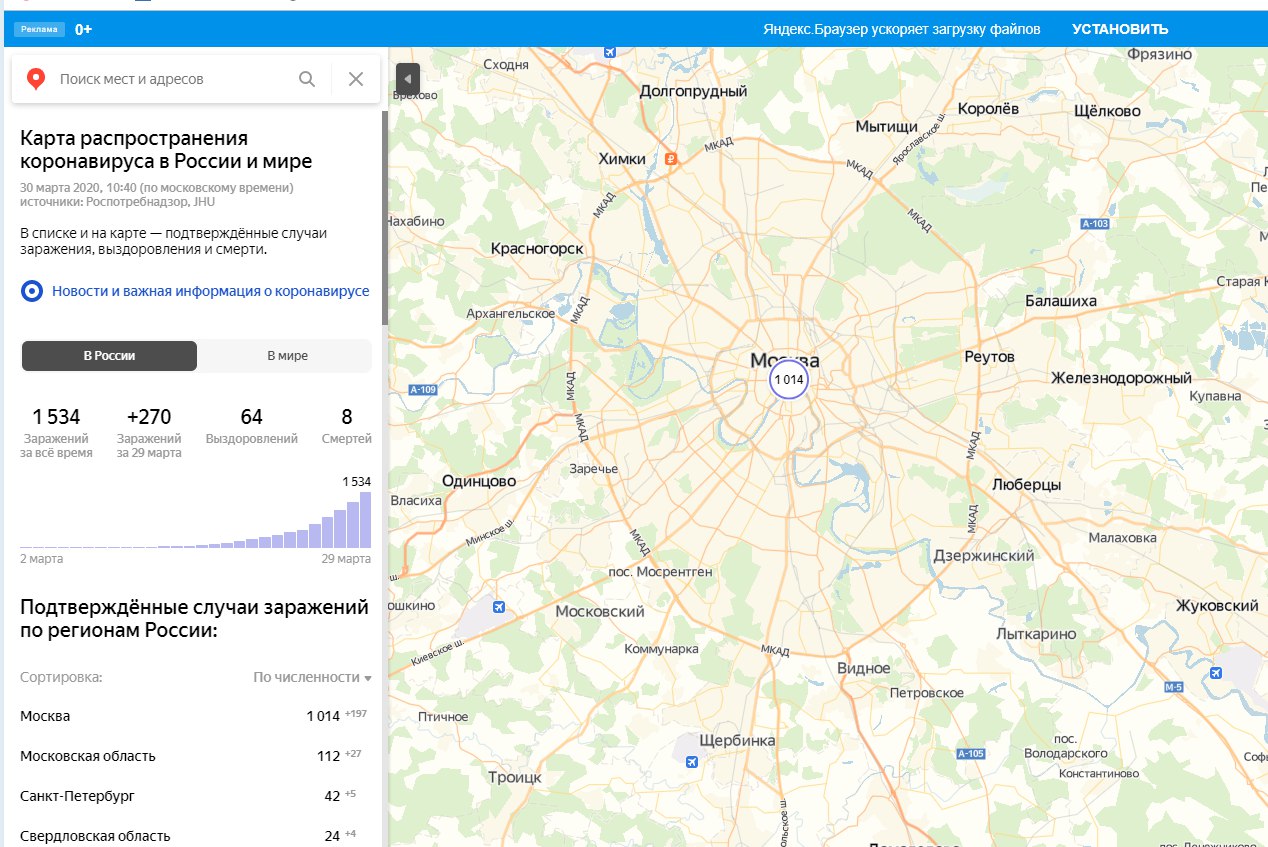Click the Одинцово label on the map
Viewport: 1268px width, 847px height.
coord(479,481)
